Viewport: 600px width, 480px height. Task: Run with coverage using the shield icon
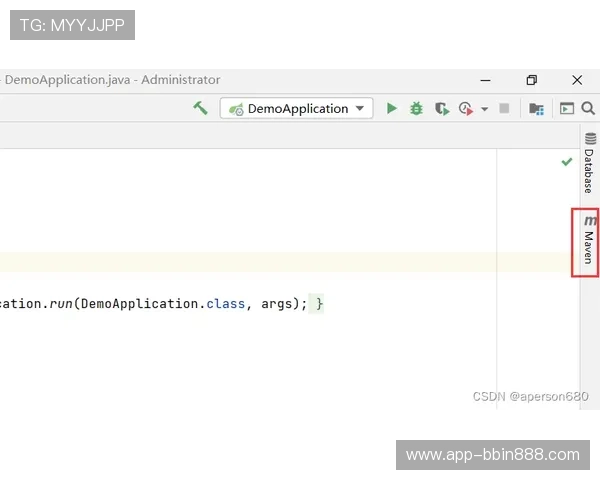(441, 108)
